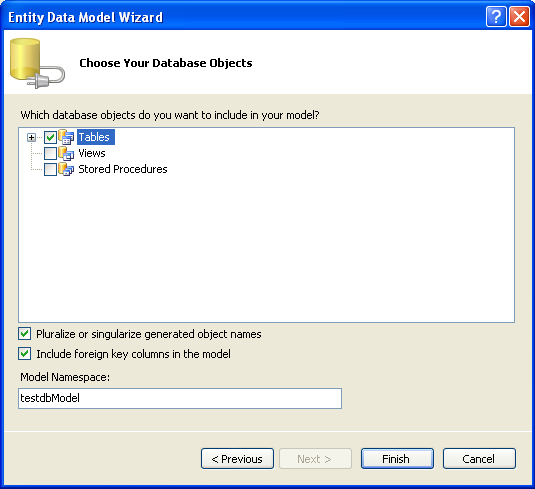535x489 pixels.
Task: Click the Tables folder icon in tree
Action: point(66,137)
